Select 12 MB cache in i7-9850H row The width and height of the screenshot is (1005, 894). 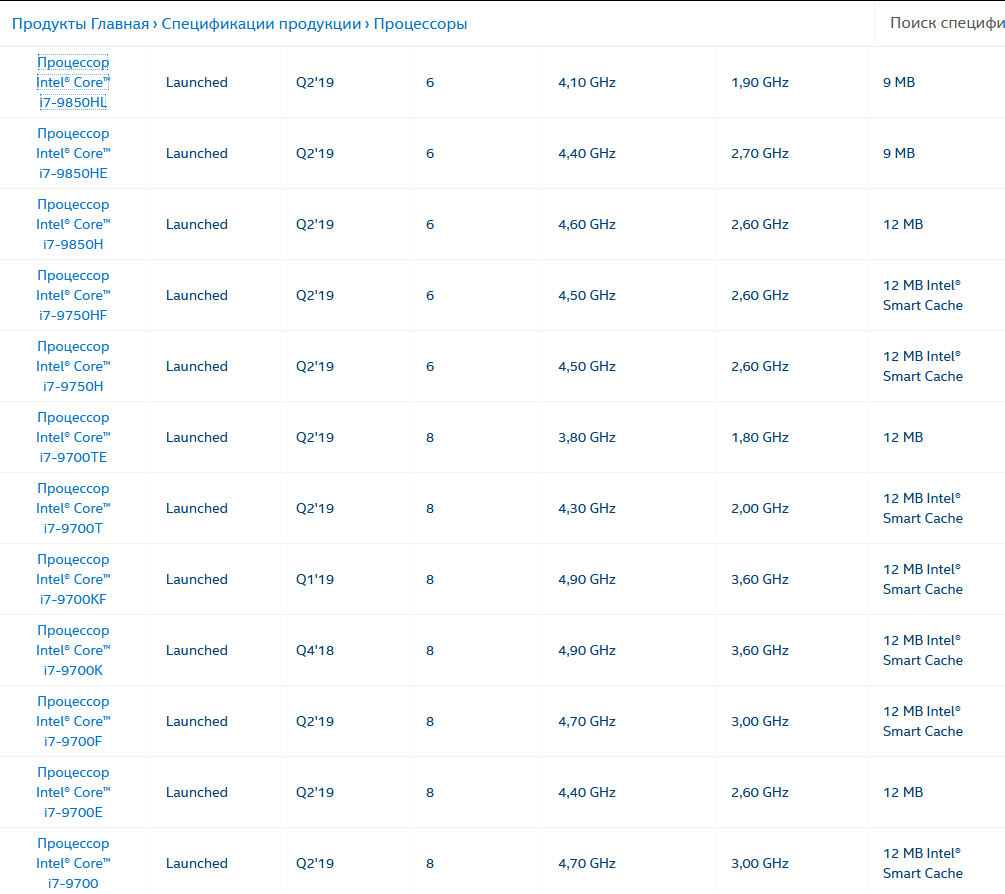[x=903, y=224]
